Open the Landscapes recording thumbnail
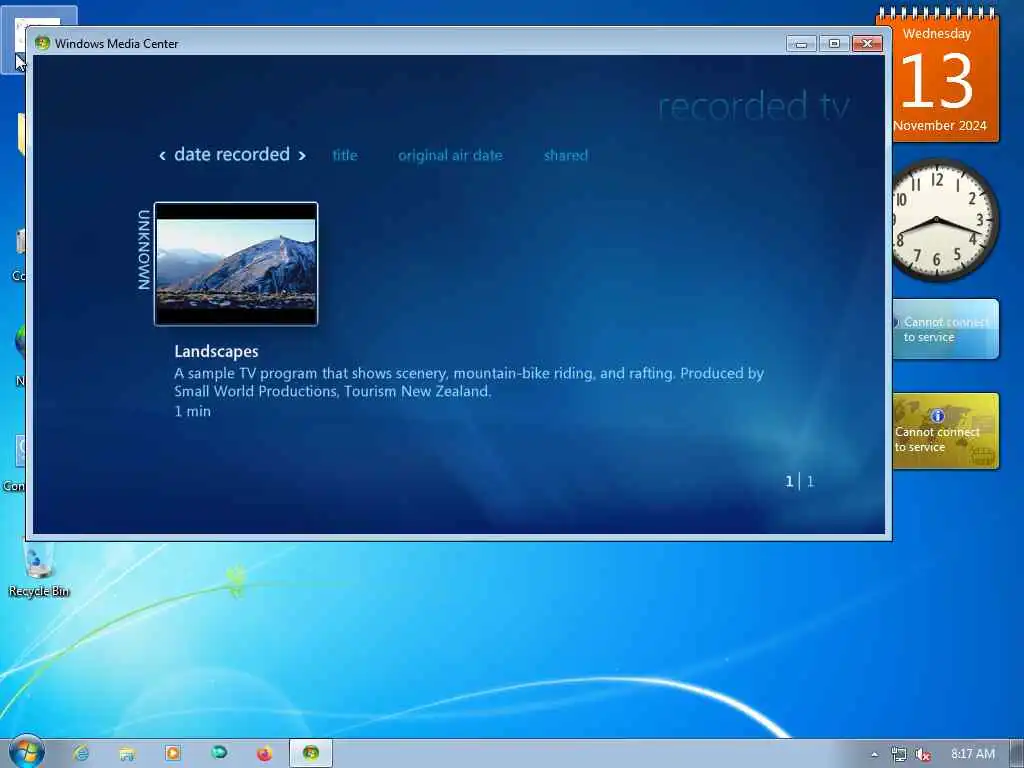The width and height of the screenshot is (1024, 768). pyautogui.click(x=236, y=264)
